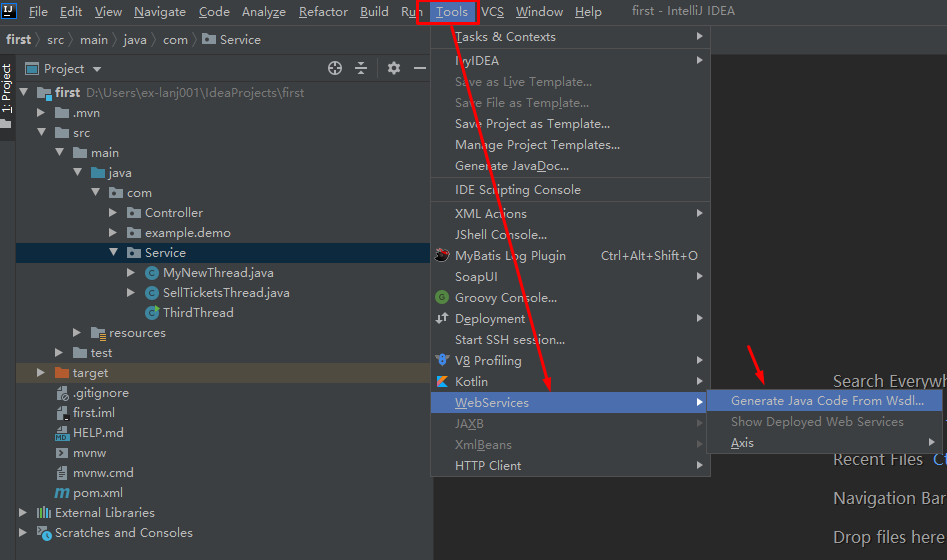This screenshot has width=947, height=560.
Task: Open the Tasks & Contexts submenu
Action: [570, 37]
